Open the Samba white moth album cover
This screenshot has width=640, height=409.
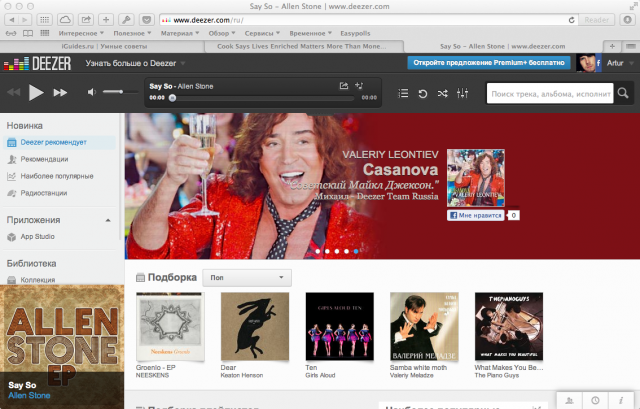[424, 326]
